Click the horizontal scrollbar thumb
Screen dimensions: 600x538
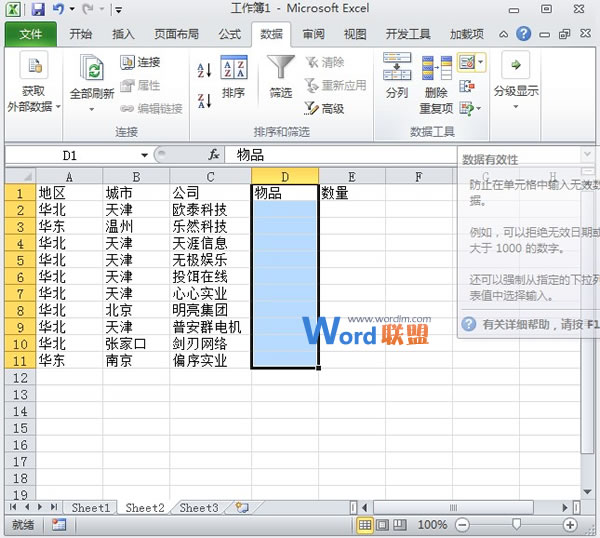click(x=453, y=508)
